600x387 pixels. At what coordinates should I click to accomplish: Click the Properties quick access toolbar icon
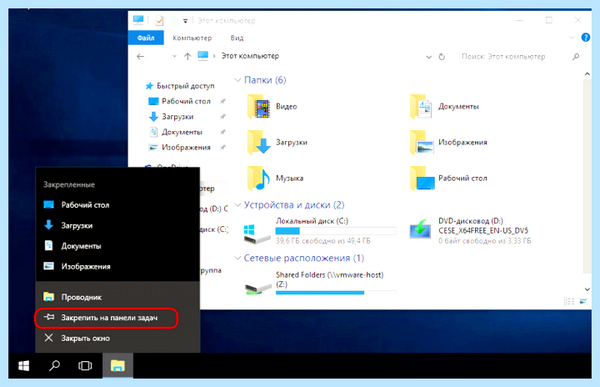tap(160, 21)
